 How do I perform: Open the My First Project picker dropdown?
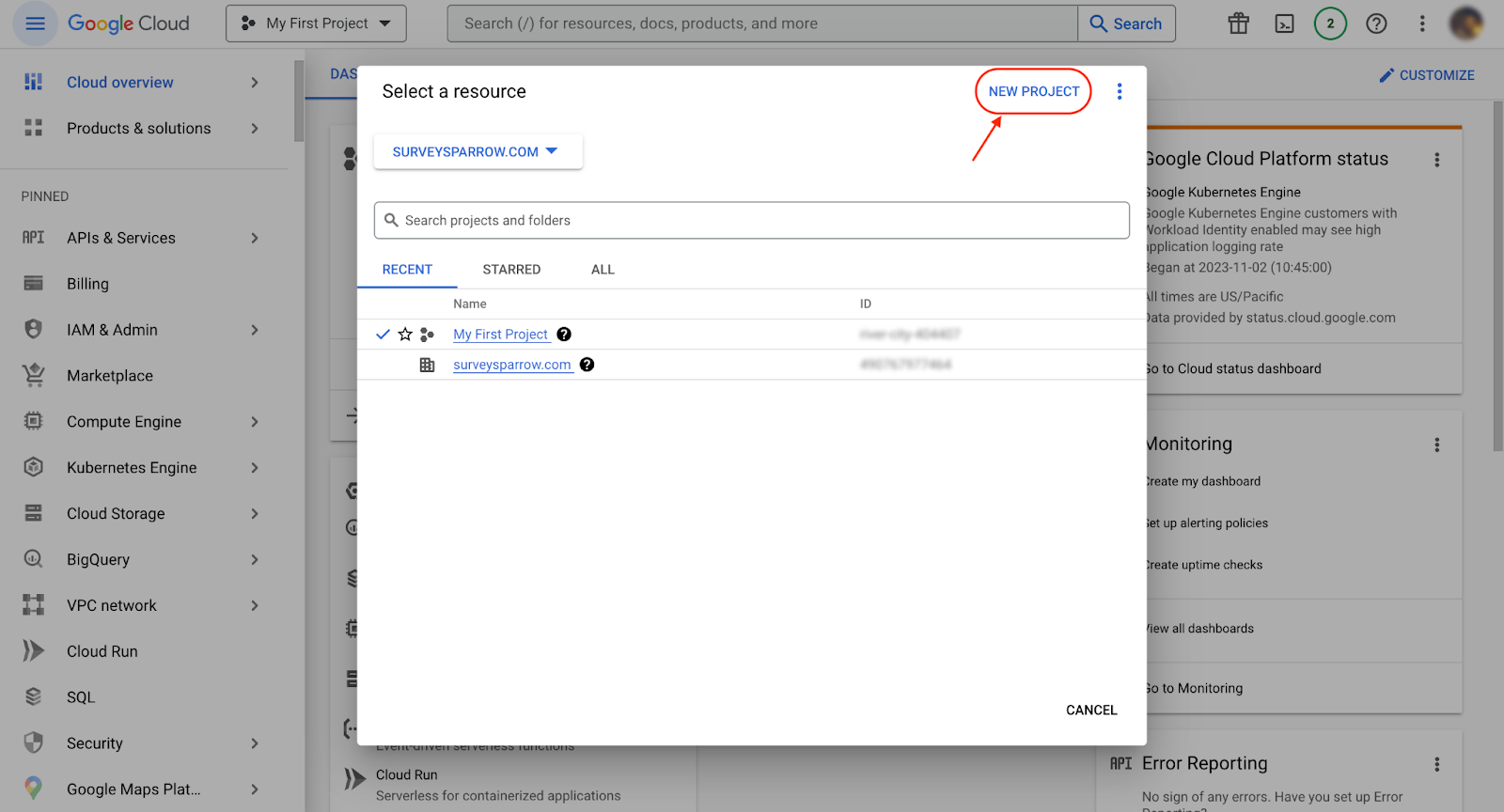pyautogui.click(x=316, y=23)
